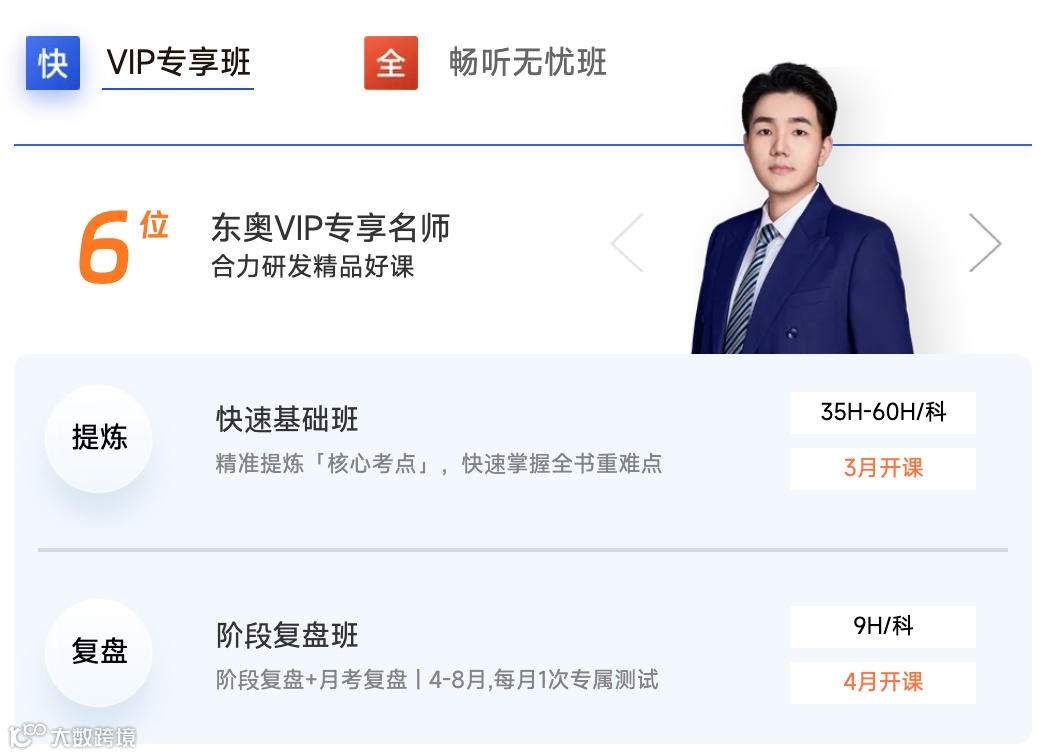1048x756 pixels.
Task: Click the red 全 badge icon
Action: tap(391, 63)
